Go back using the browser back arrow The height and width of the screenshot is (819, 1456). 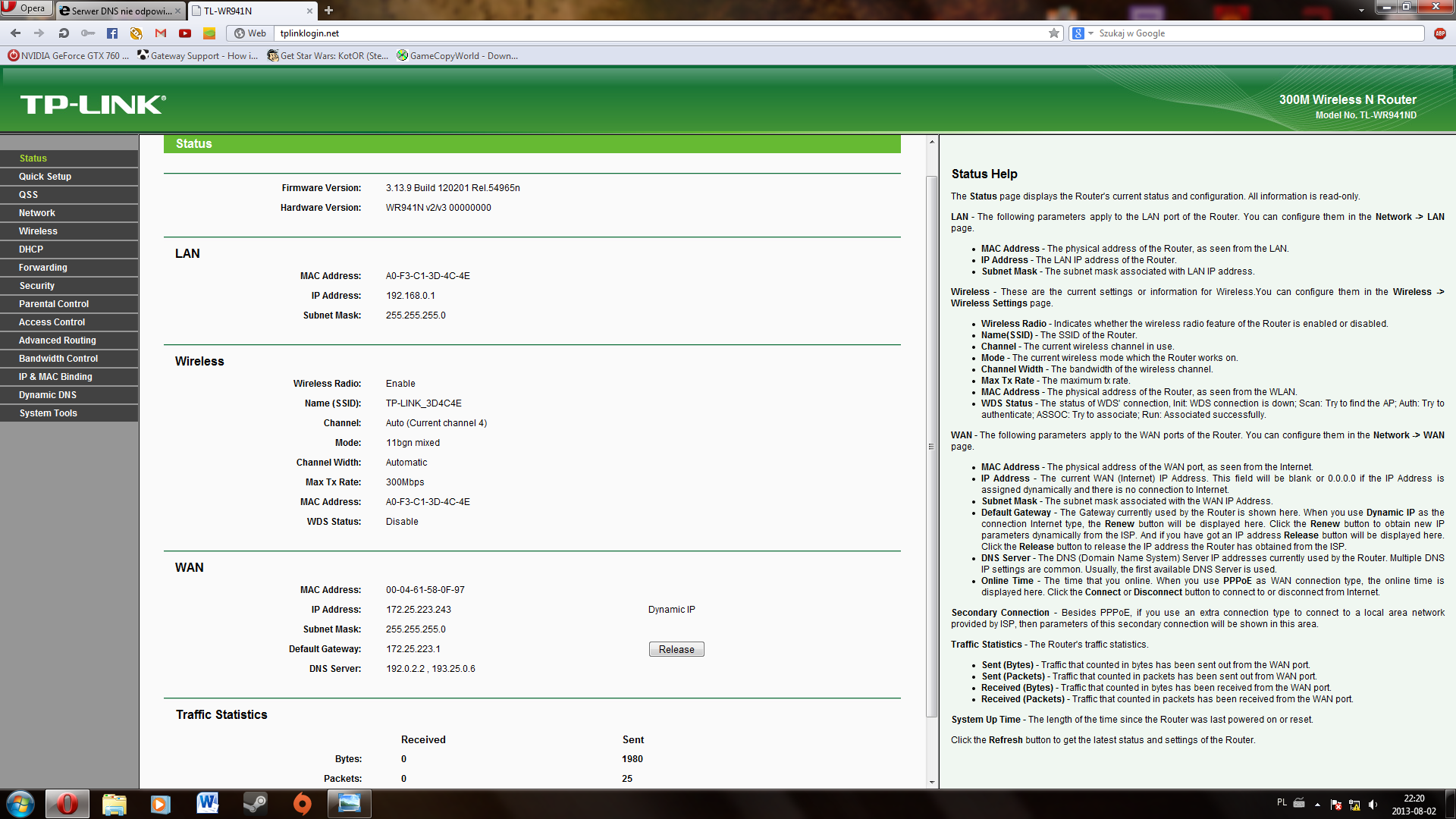tap(15, 33)
